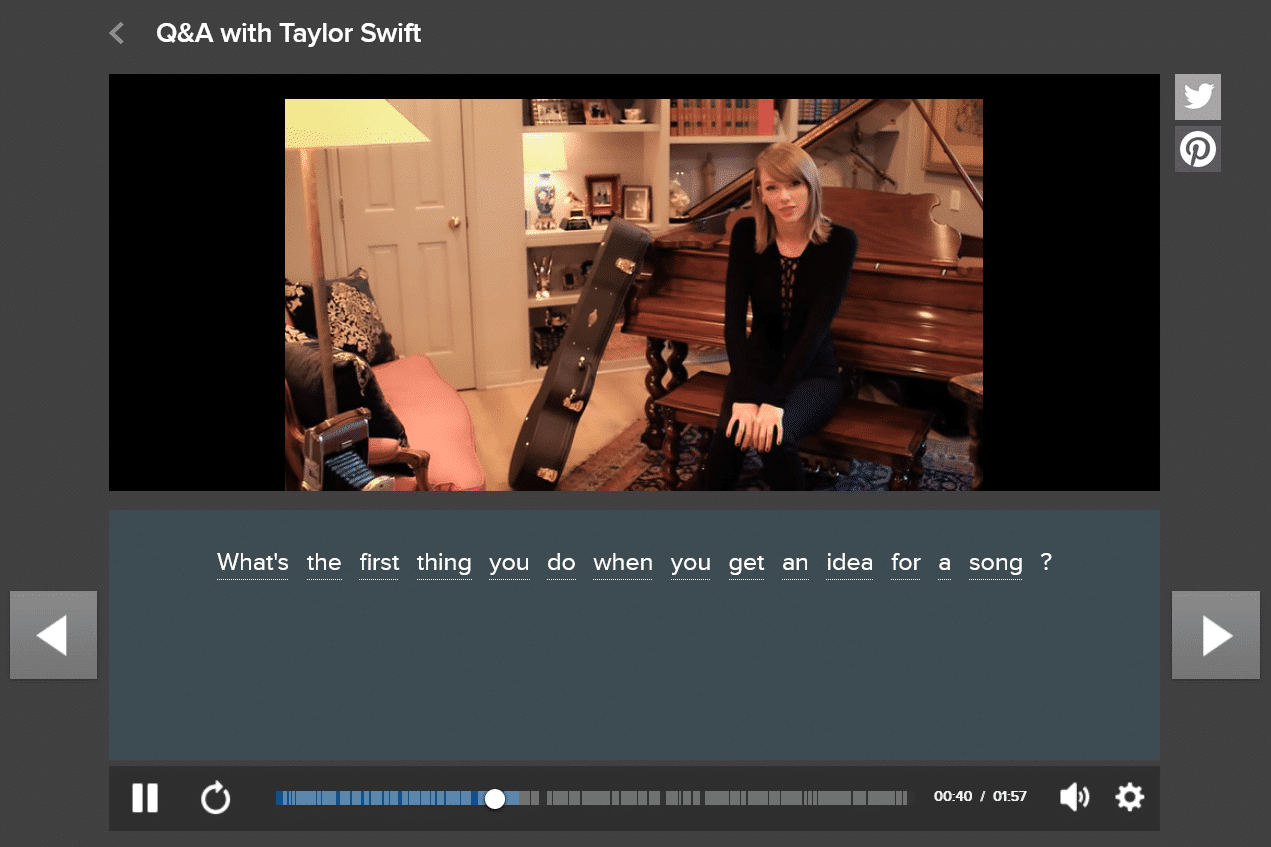Screen dimensions: 1271x847
Task: Pin the video on Pinterest
Action: tap(1197, 149)
